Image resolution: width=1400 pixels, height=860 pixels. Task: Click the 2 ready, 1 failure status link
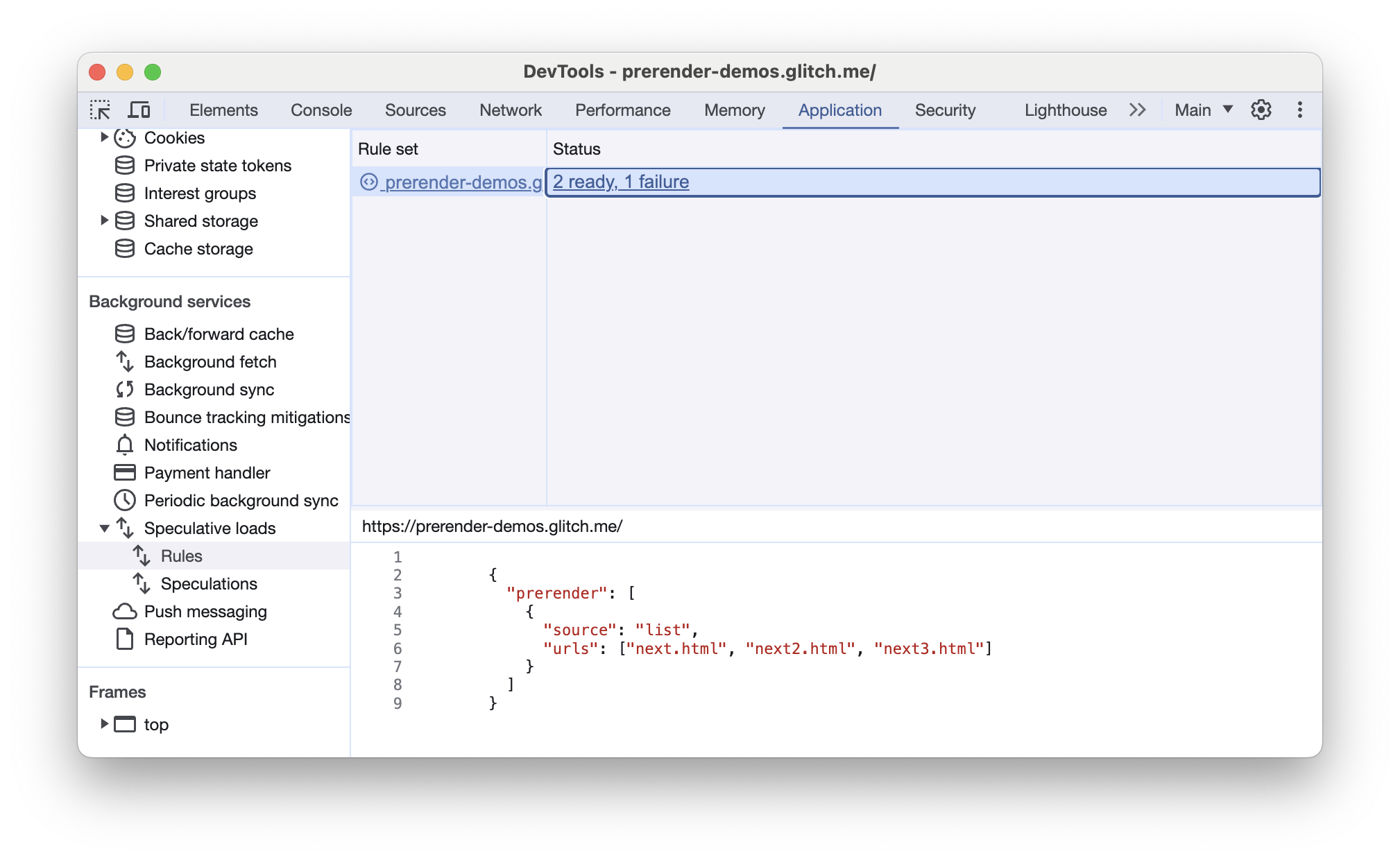620,181
